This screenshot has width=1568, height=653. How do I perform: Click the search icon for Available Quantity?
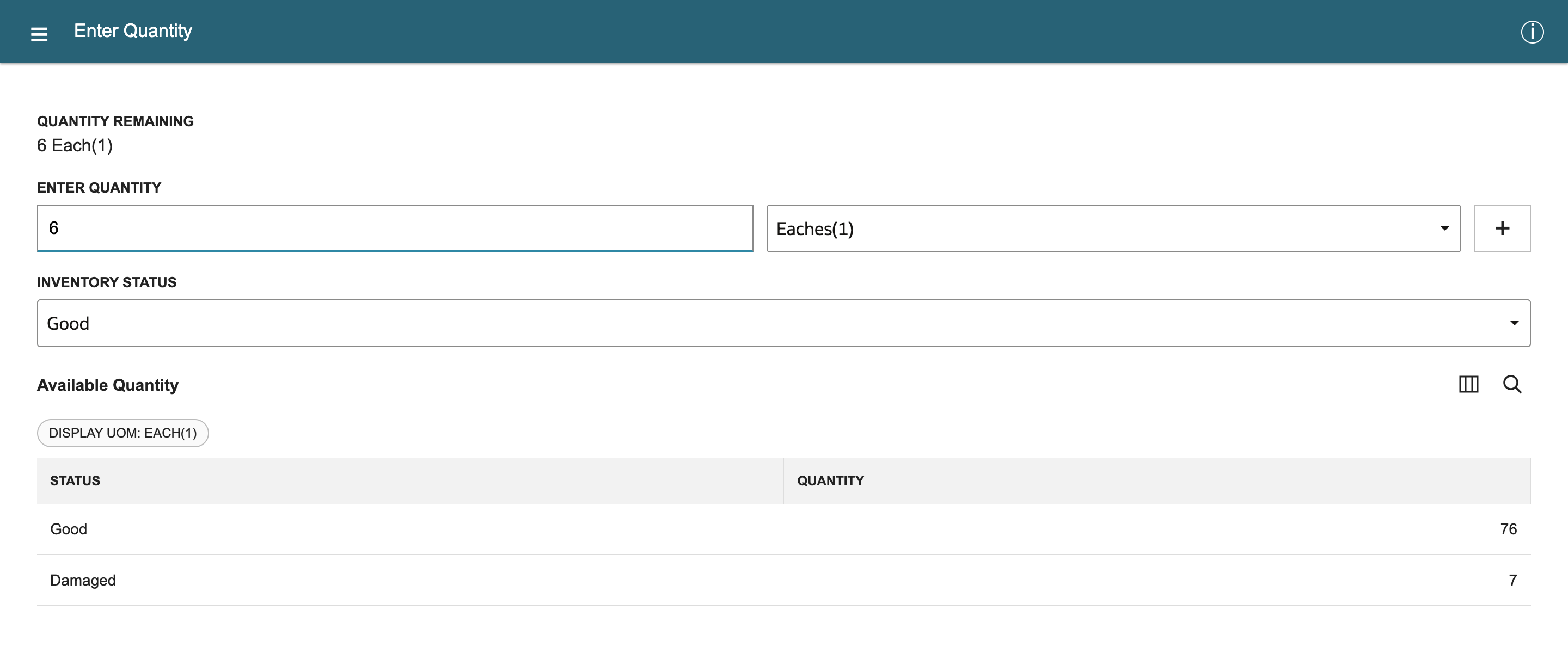tap(1512, 385)
